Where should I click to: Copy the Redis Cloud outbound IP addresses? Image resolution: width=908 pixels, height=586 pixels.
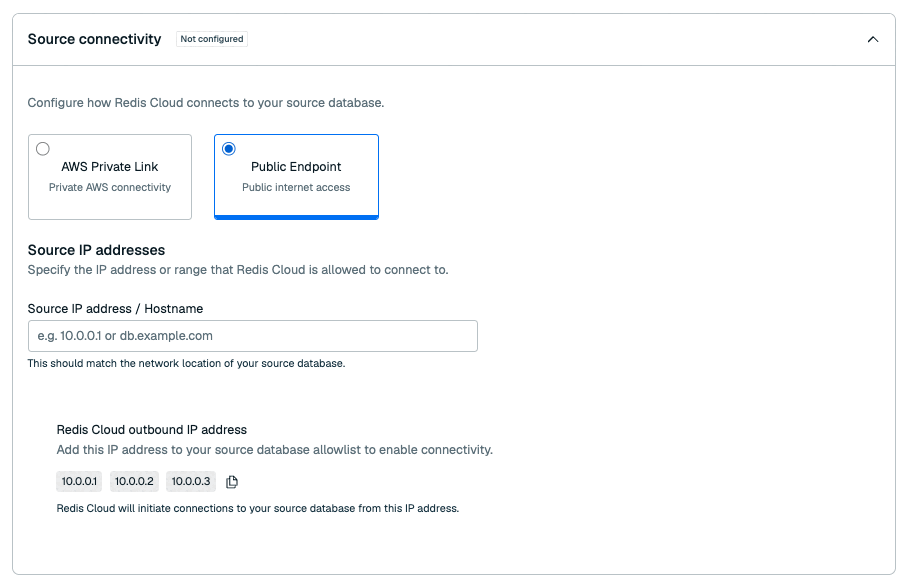click(232, 482)
